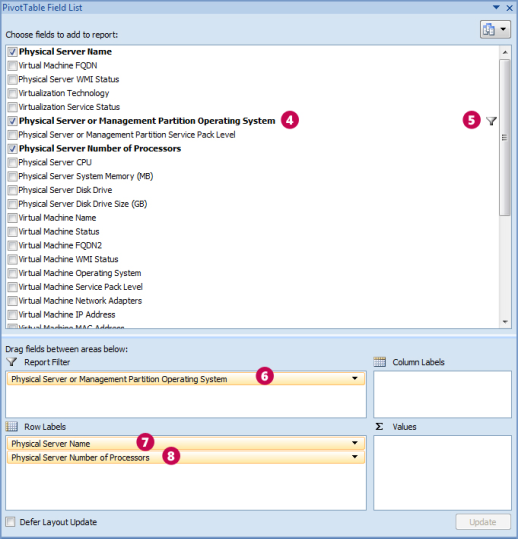This screenshot has width=518, height=539.
Task: Open the field list layout options button
Action: (x=495, y=30)
